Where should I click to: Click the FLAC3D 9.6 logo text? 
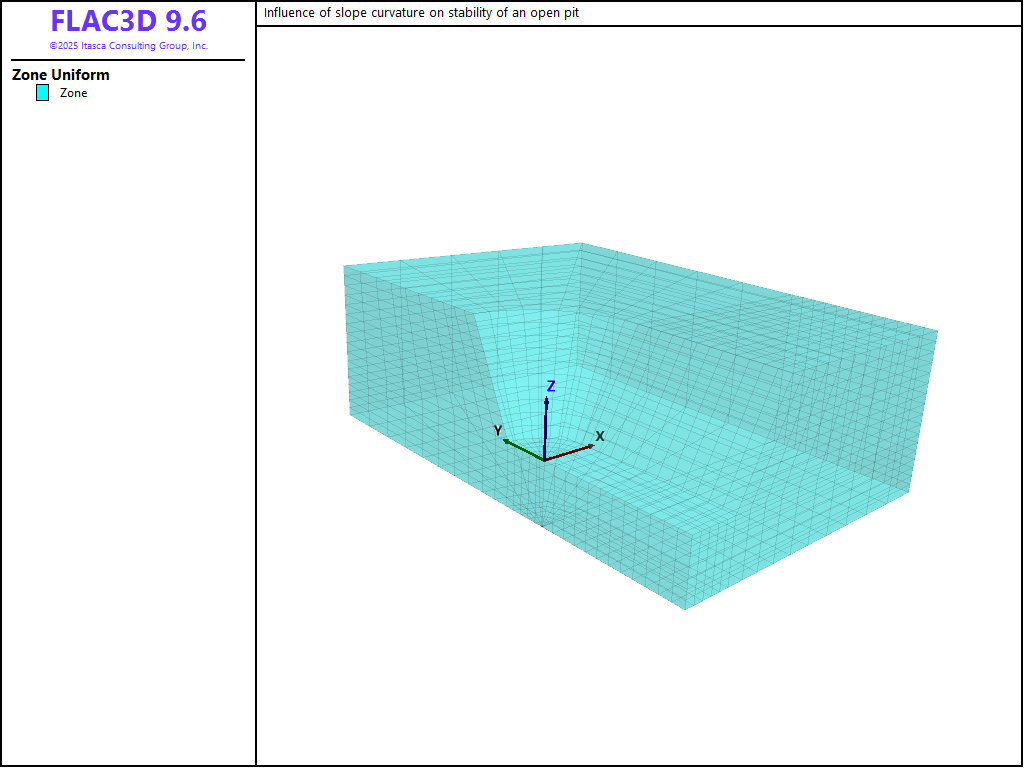click(129, 21)
